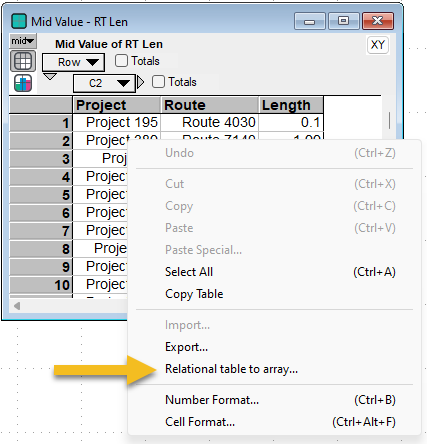Open the Row index dropdown

pyautogui.click(x=73, y=62)
